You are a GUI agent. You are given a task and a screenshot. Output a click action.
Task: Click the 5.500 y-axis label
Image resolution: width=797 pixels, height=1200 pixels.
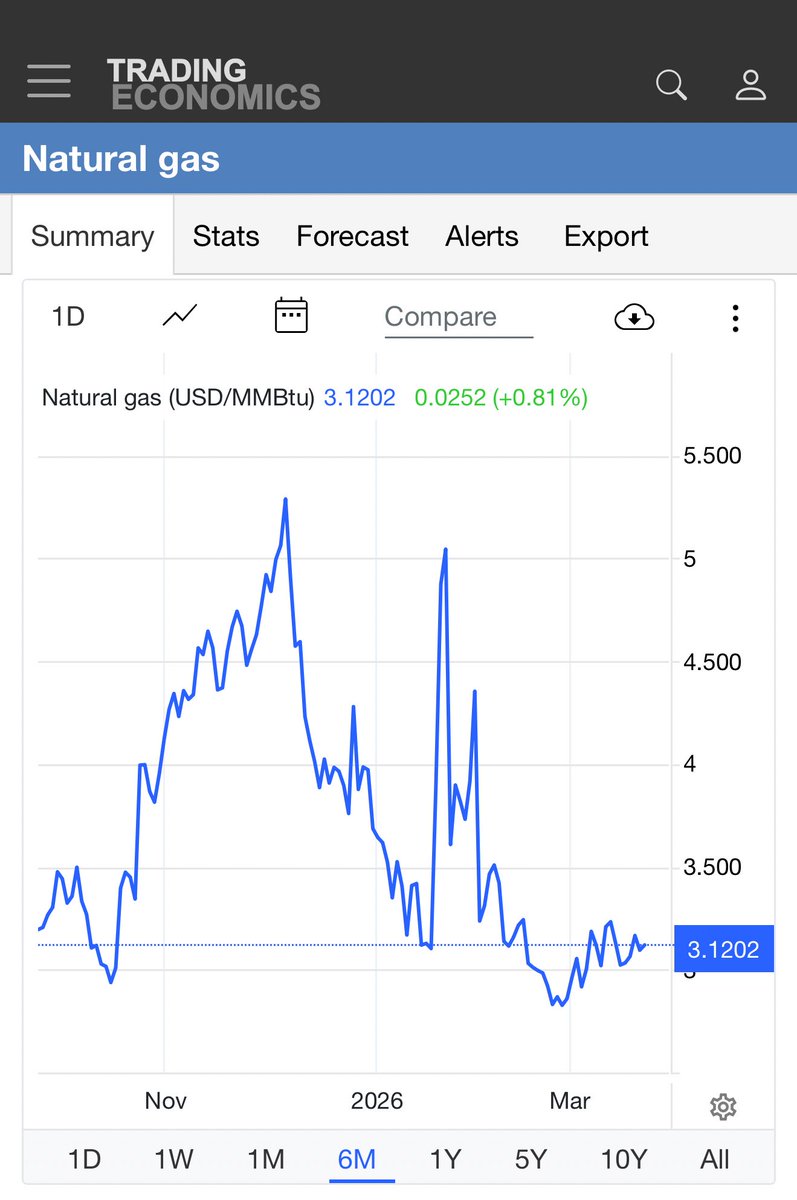coord(712,456)
